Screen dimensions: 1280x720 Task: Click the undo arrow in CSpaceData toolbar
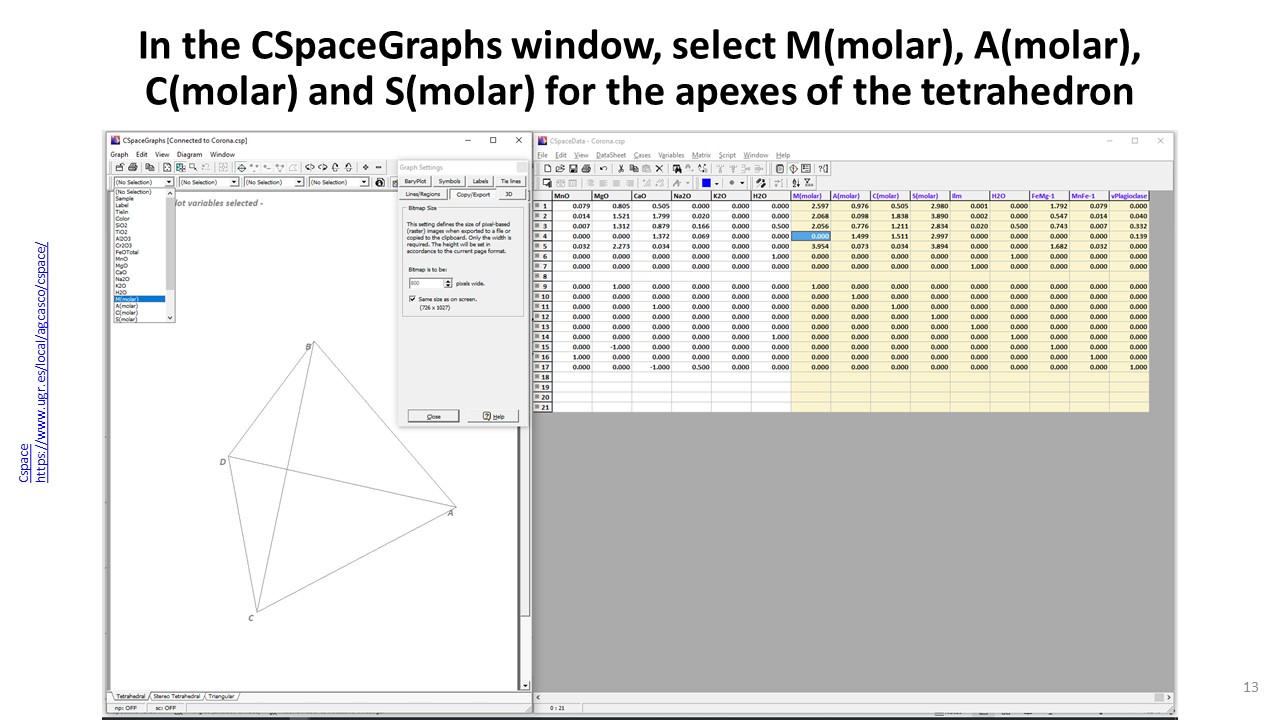(x=603, y=169)
